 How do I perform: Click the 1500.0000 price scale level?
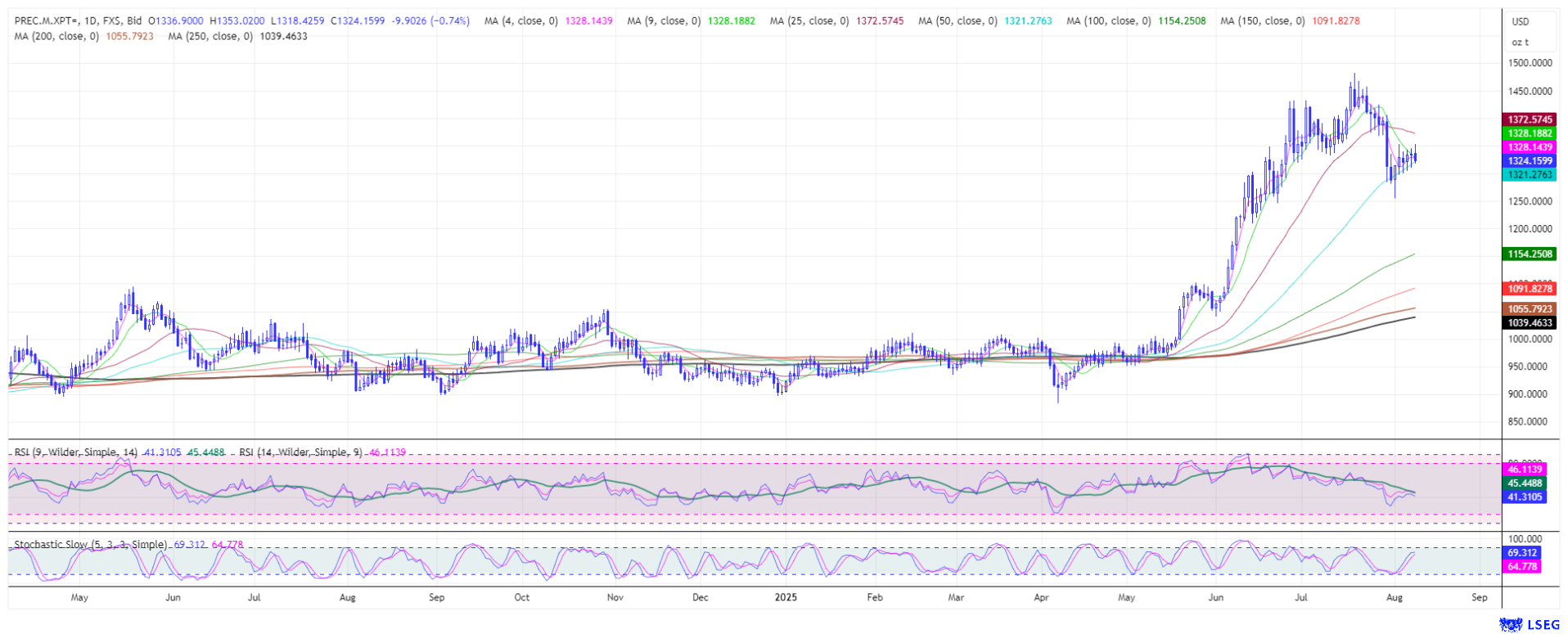pos(1530,63)
